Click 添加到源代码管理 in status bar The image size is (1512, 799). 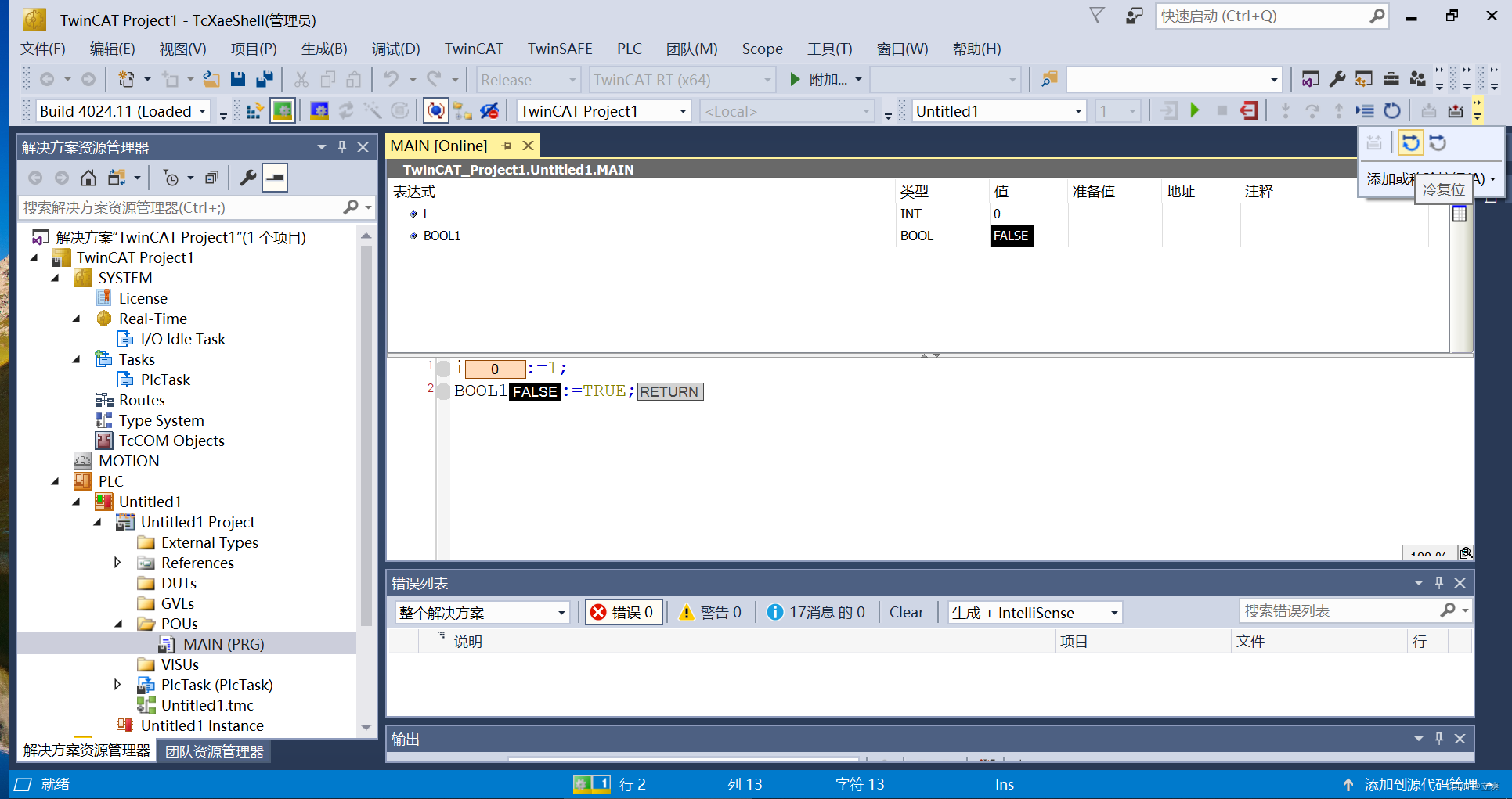[1419, 784]
